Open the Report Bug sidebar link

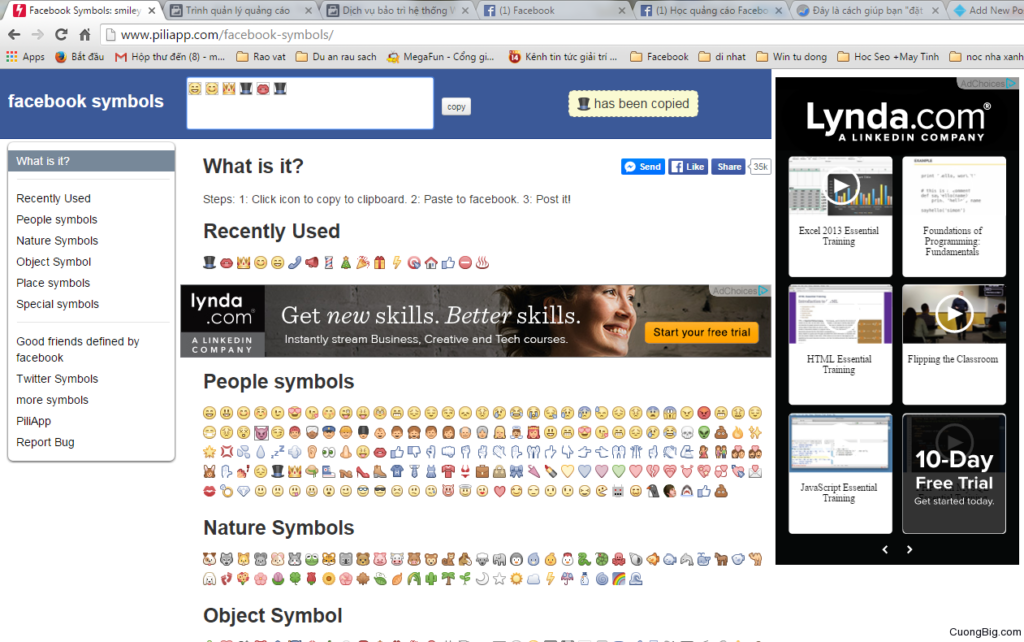(x=45, y=442)
